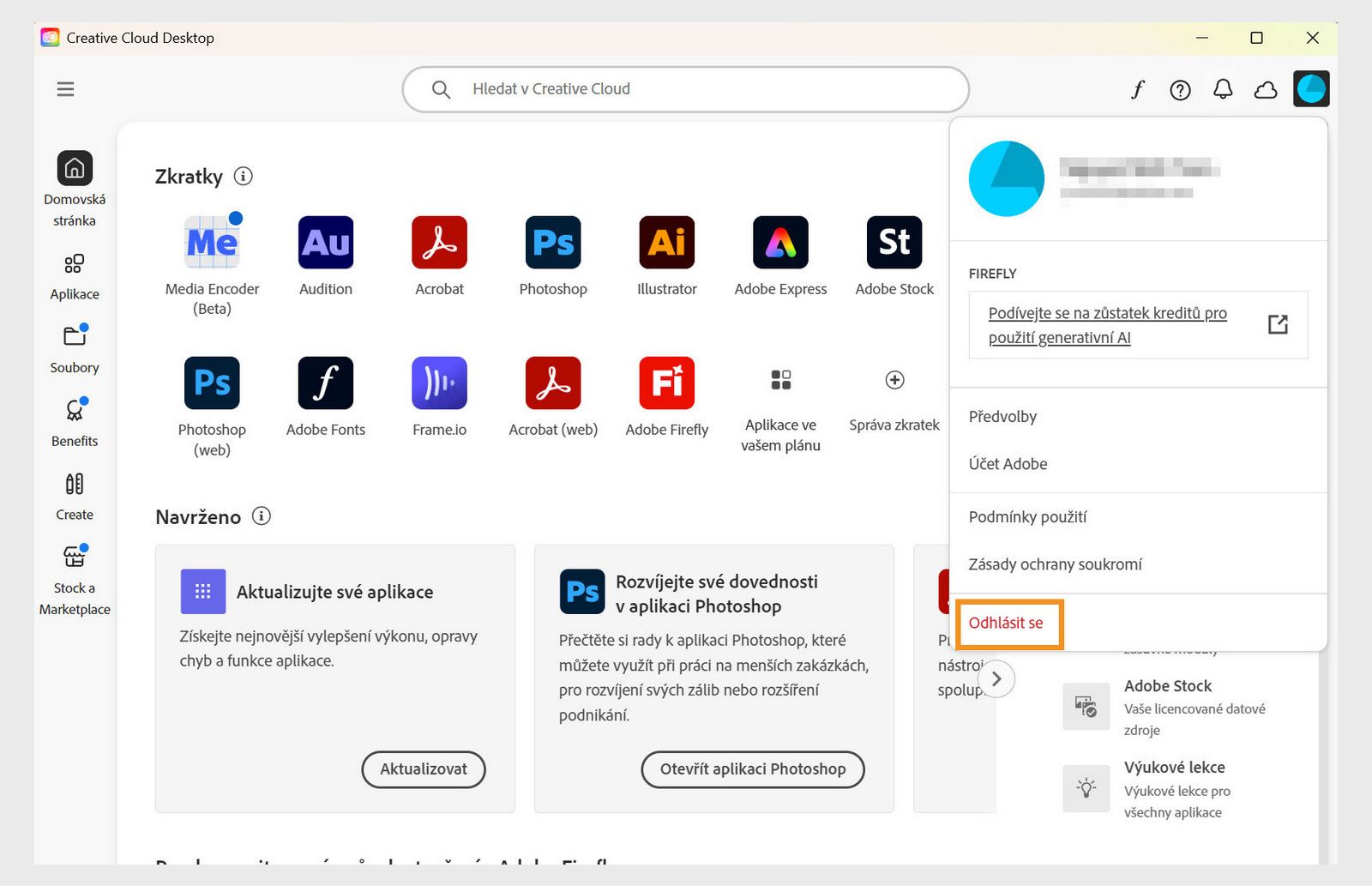Open the Media Encoder (Beta) shortcut
This screenshot has width=1372, height=886.
tap(212, 243)
